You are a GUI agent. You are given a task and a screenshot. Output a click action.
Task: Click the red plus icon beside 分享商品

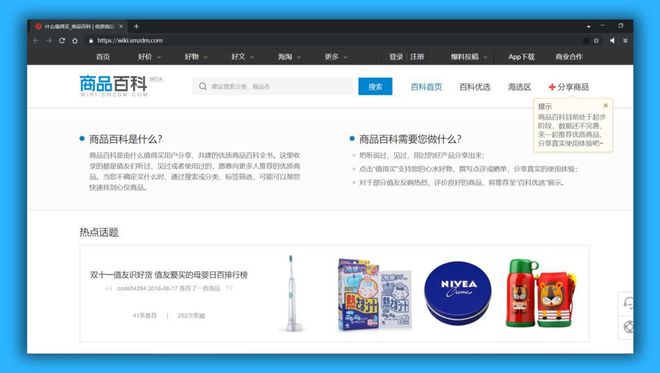pyautogui.click(x=552, y=87)
